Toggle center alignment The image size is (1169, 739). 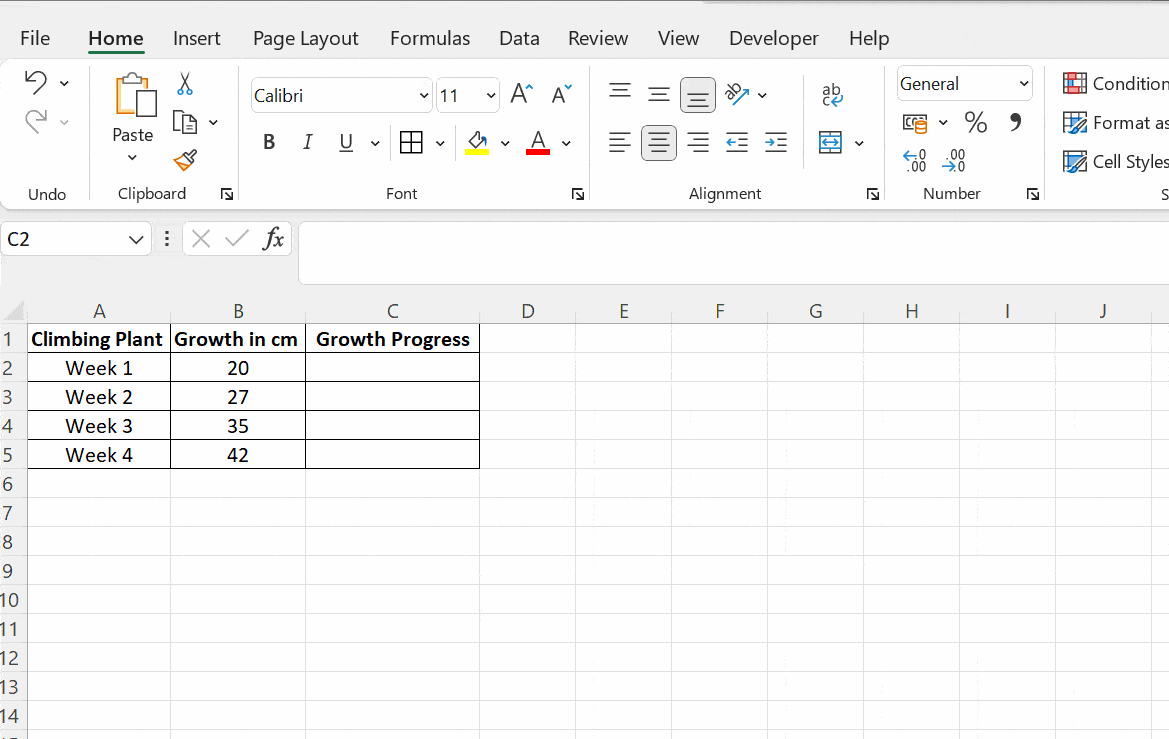click(x=658, y=142)
